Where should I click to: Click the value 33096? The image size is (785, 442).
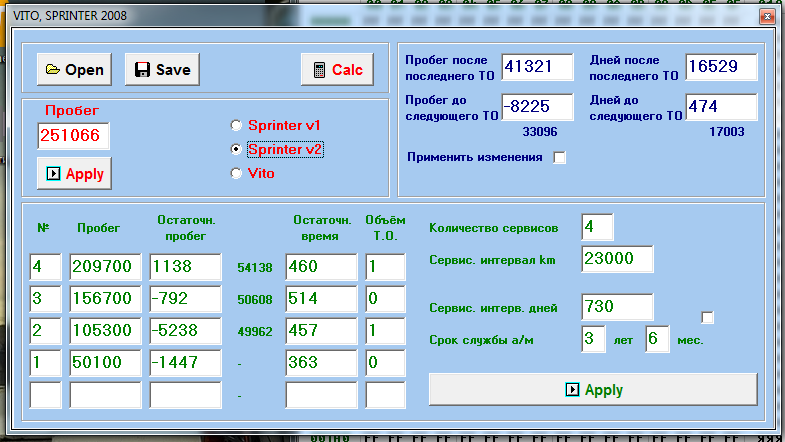[x=540, y=132]
